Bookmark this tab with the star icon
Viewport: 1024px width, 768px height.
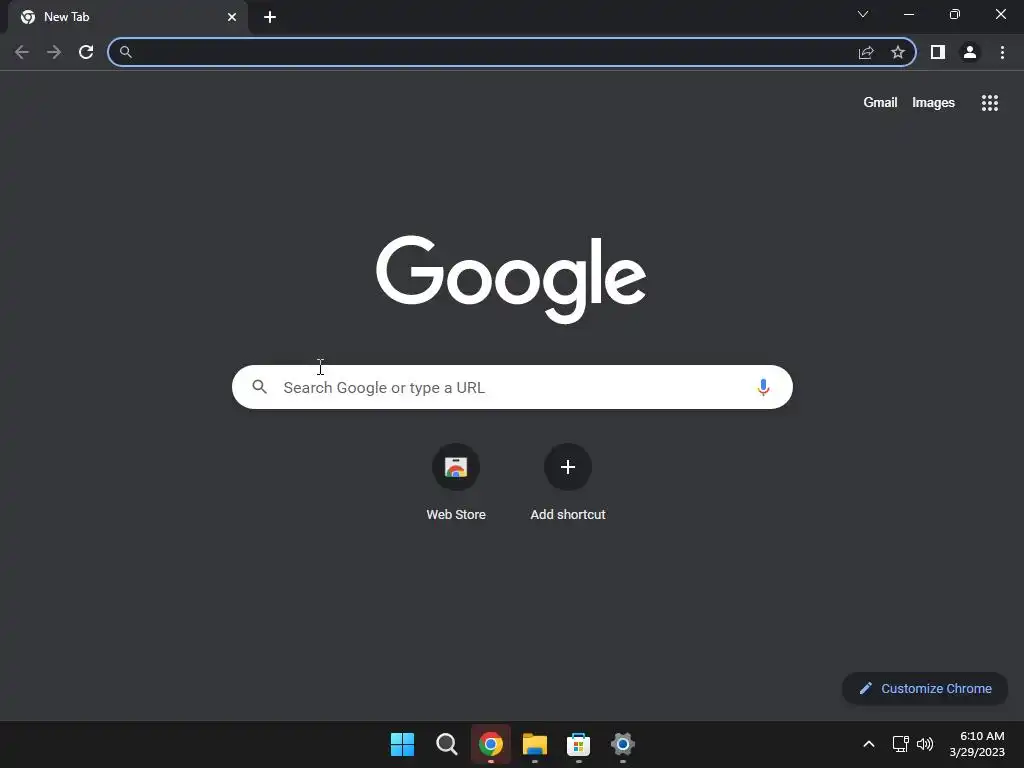[x=898, y=52]
